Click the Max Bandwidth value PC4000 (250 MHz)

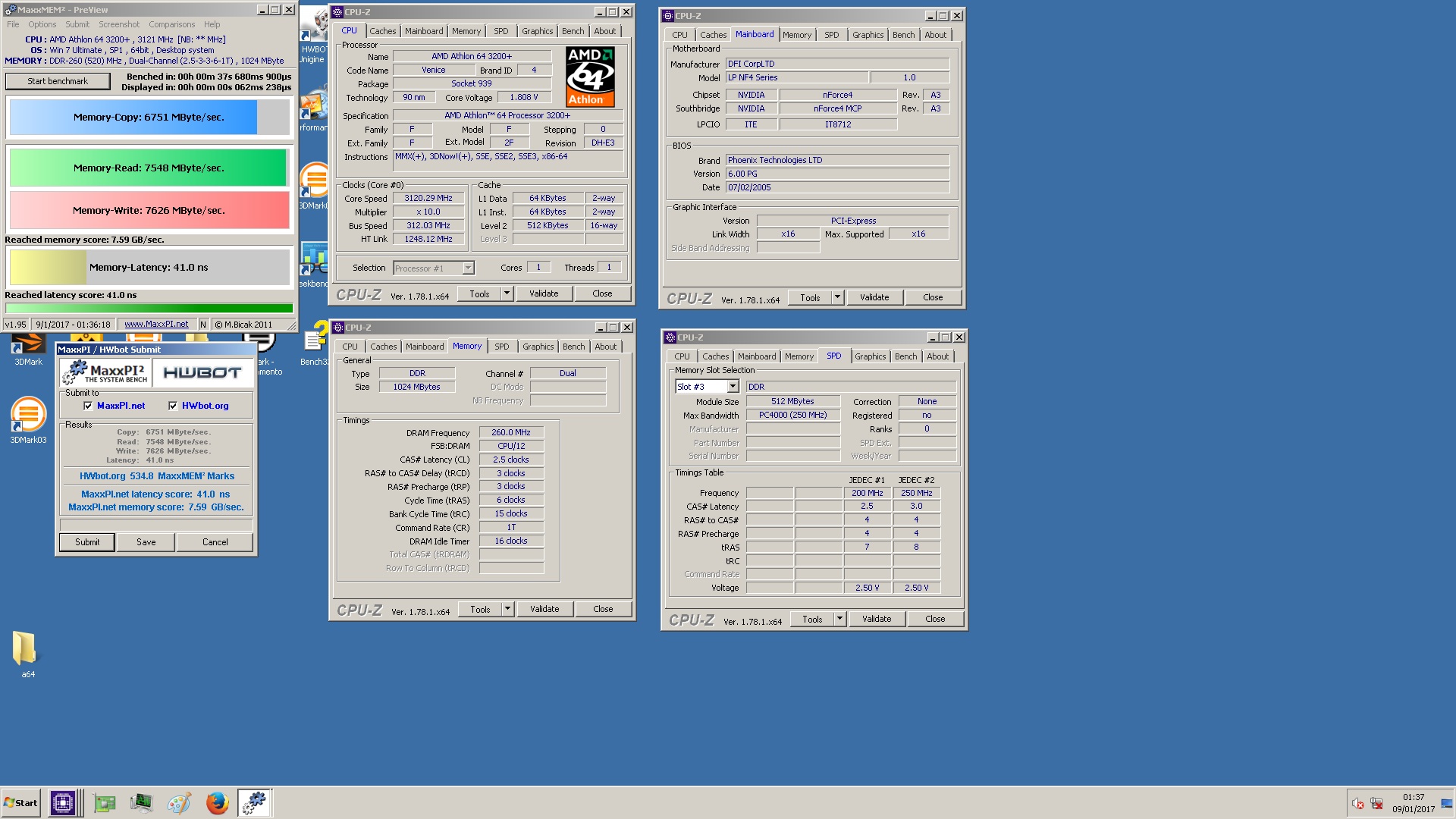coord(793,415)
